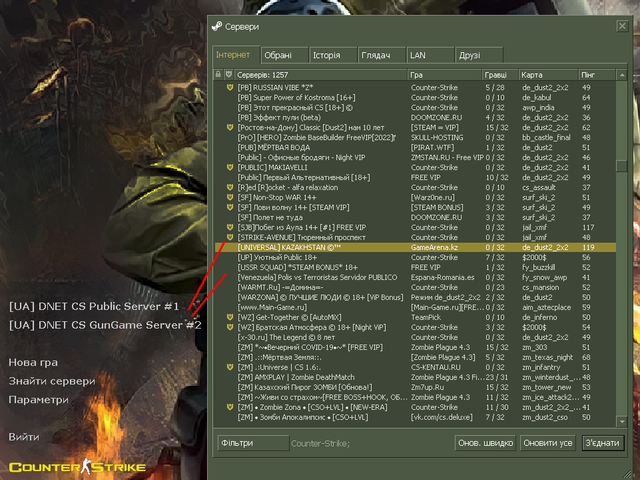Select [www.Main-Game.ru] server row

(x=415, y=307)
